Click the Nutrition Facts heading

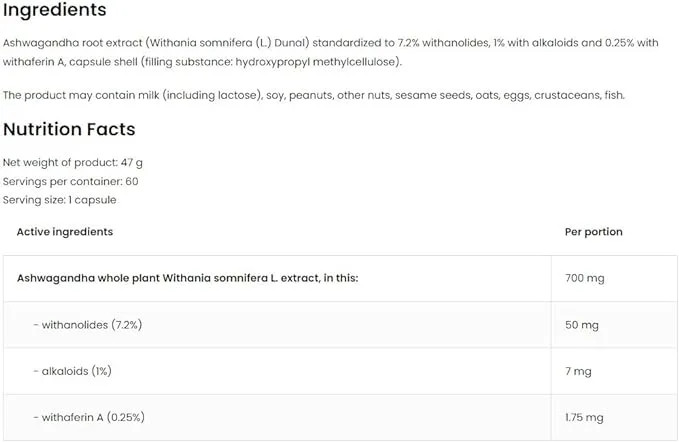[69, 129]
